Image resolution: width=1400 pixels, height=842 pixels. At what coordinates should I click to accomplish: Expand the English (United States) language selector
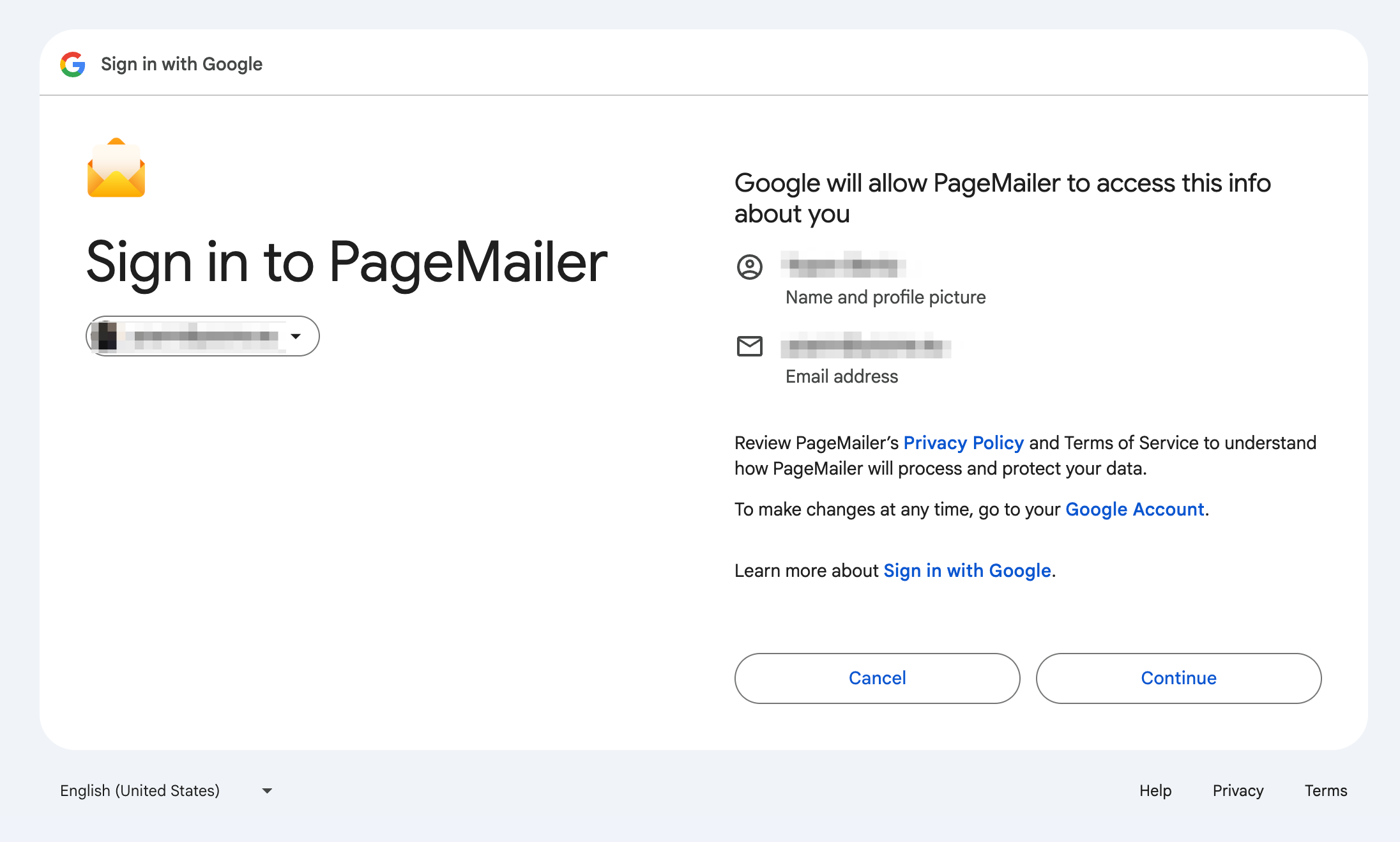pos(167,791)
